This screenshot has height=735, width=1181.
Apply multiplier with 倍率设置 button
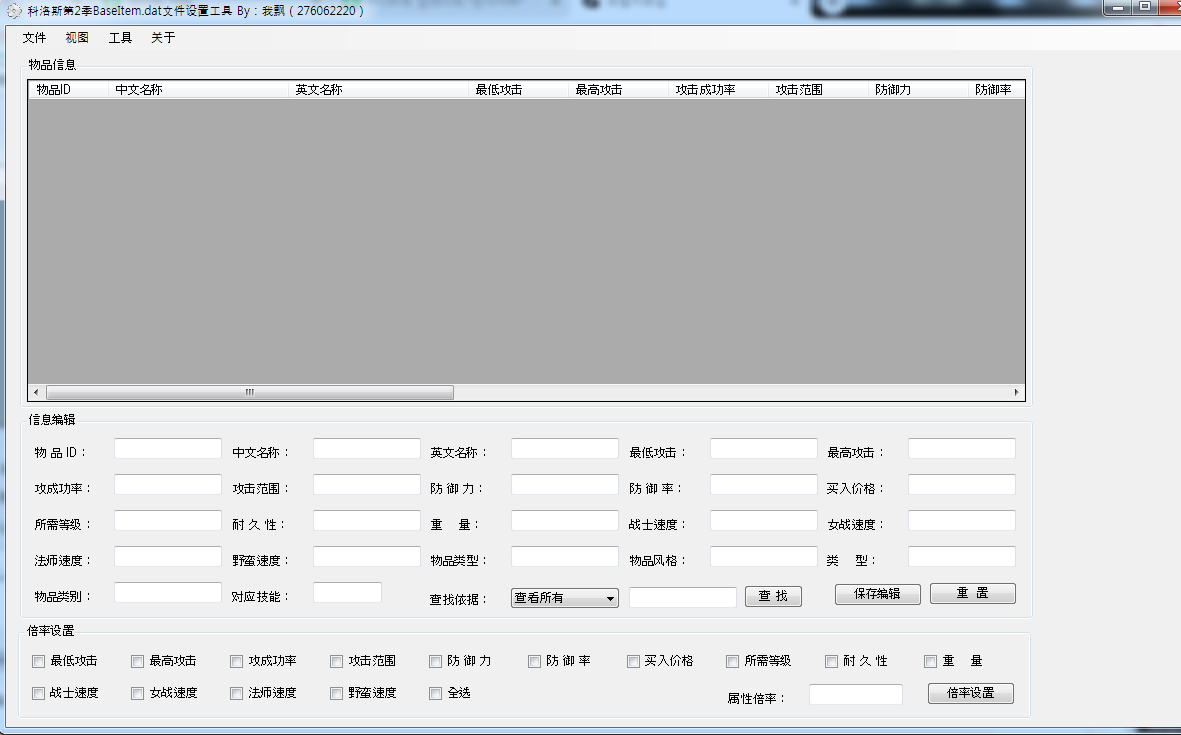coord(970,693)
